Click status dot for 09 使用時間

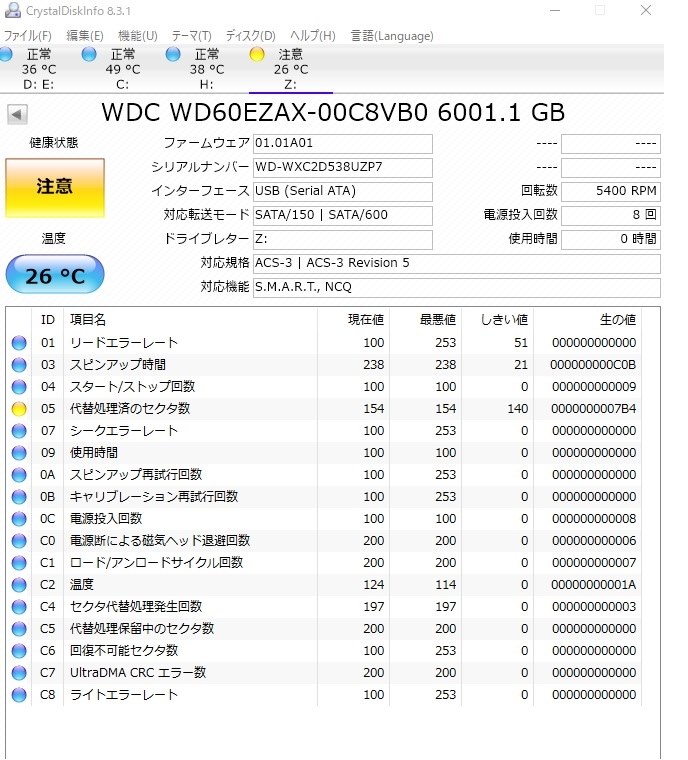click(19, 453)
